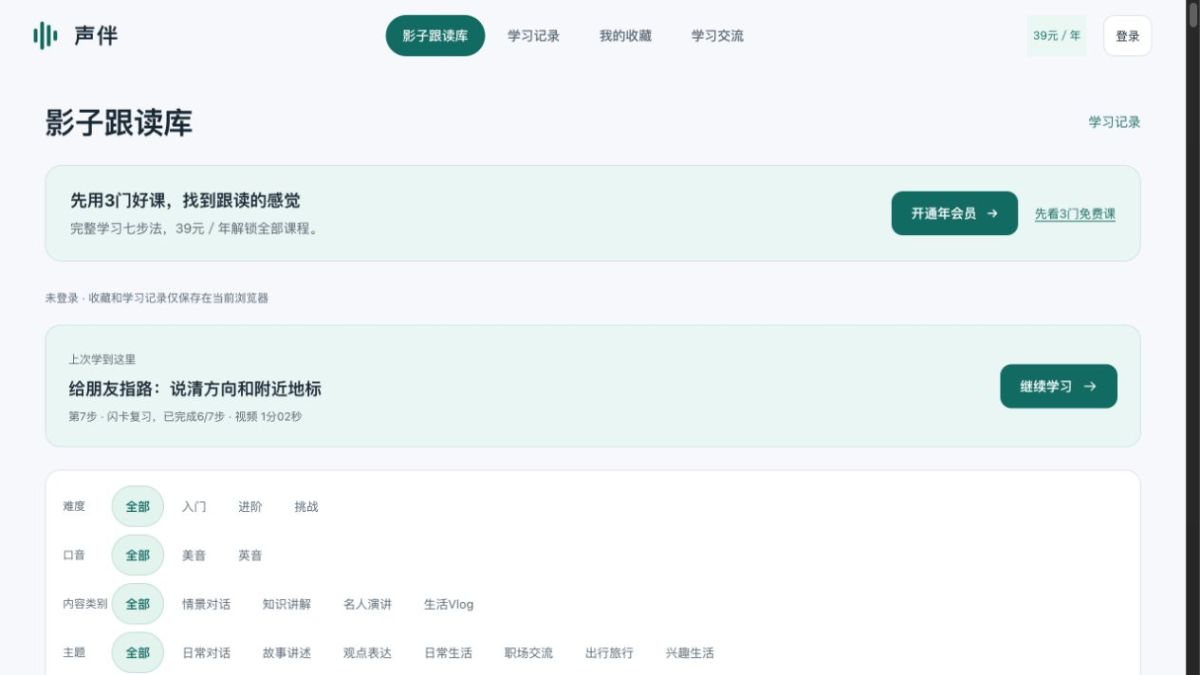Filter accent by 美音
Viewport: 1200px width, 675px height.
coord(194,555)
